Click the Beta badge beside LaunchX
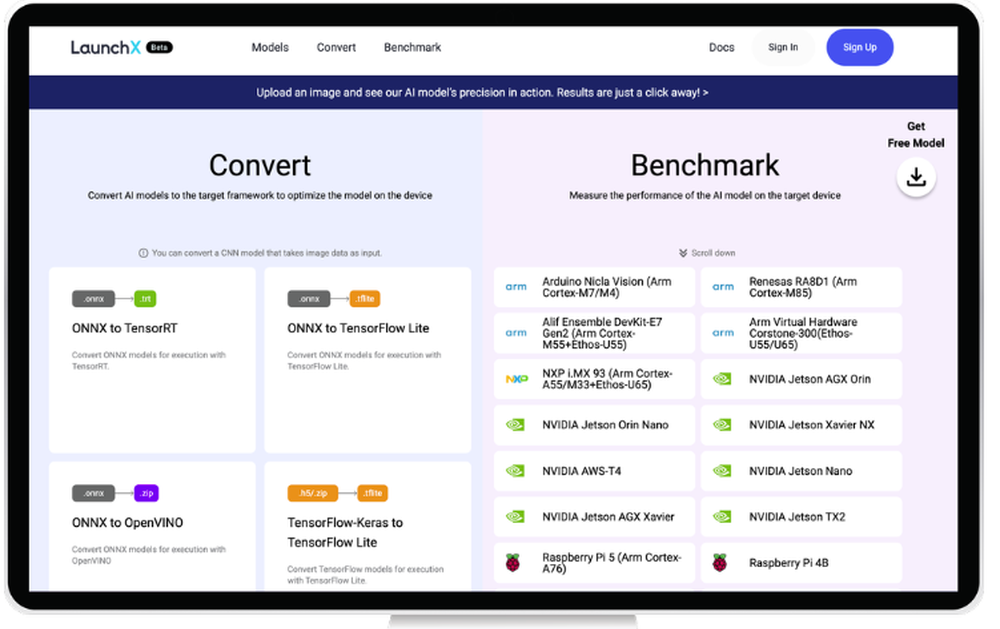The image size is (1000, 629). point(159,47)
